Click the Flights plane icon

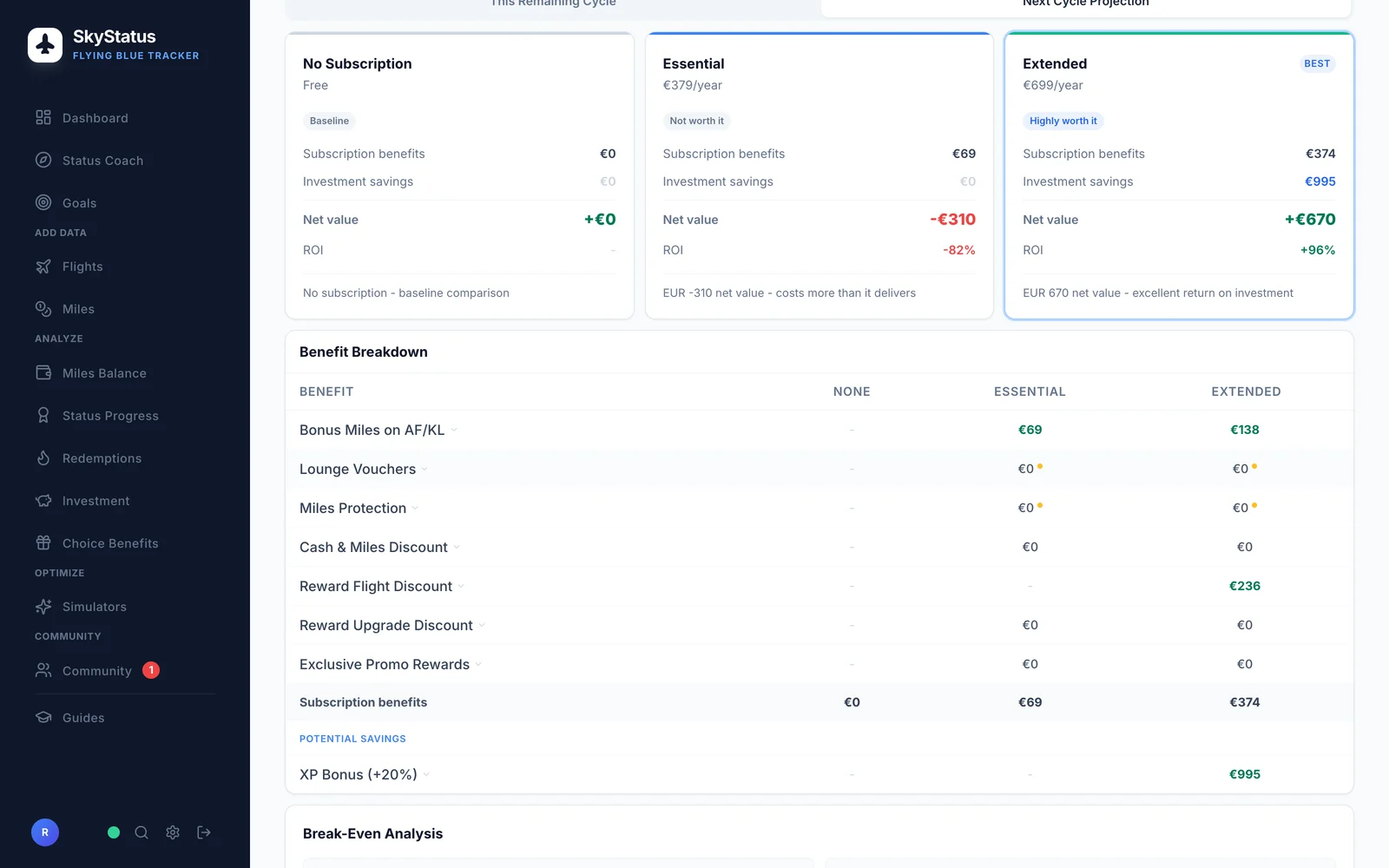(x=43, y=266)
